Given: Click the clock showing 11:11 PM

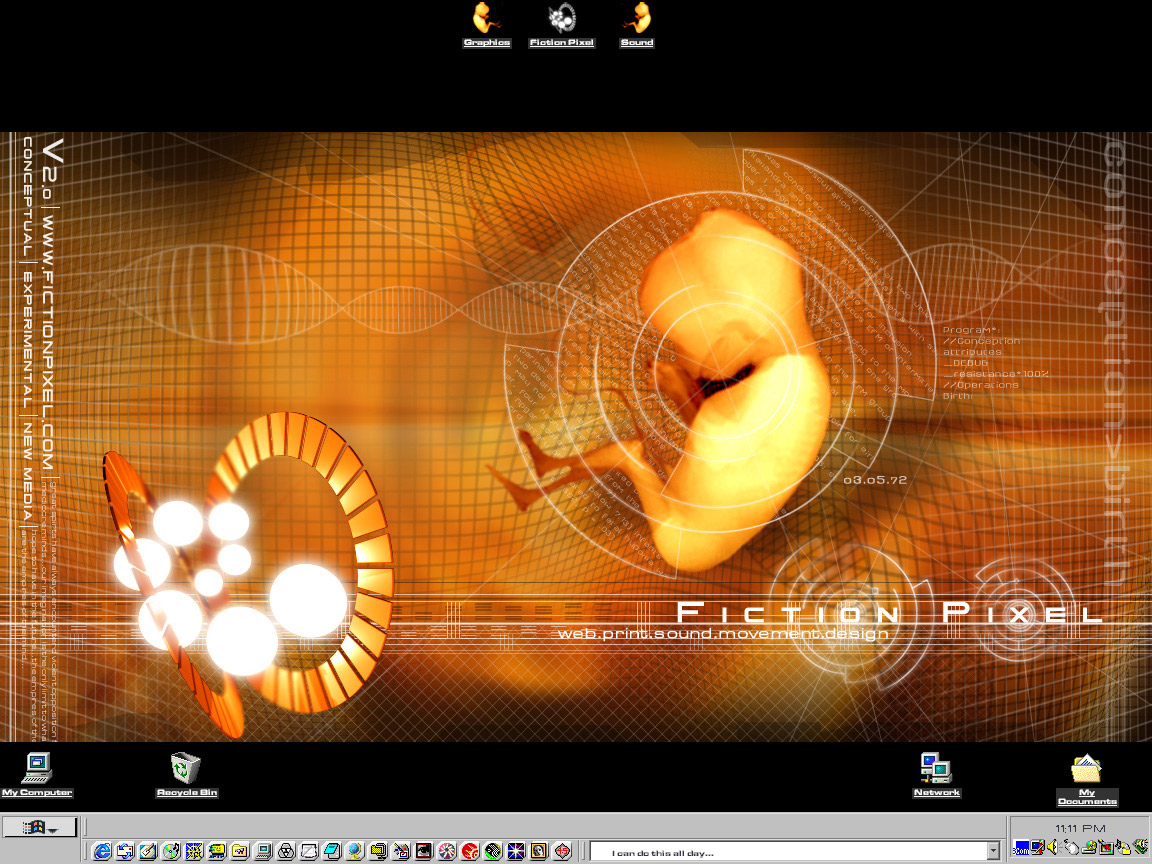Looking at the screenshot, I should (x=1080, y=828).
